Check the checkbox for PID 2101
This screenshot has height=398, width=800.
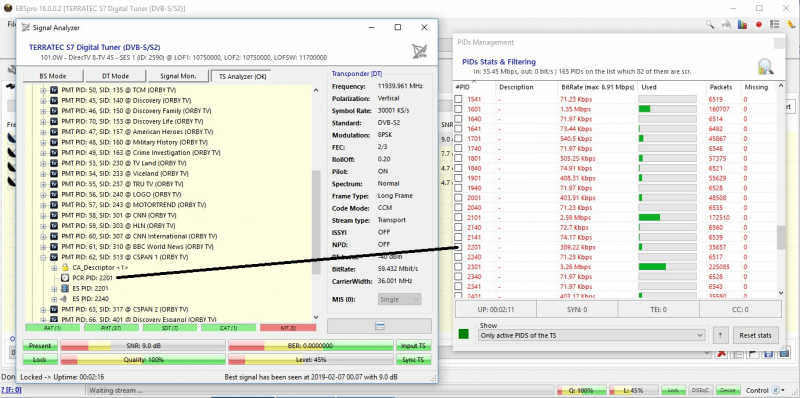click(x=459, y=217)
